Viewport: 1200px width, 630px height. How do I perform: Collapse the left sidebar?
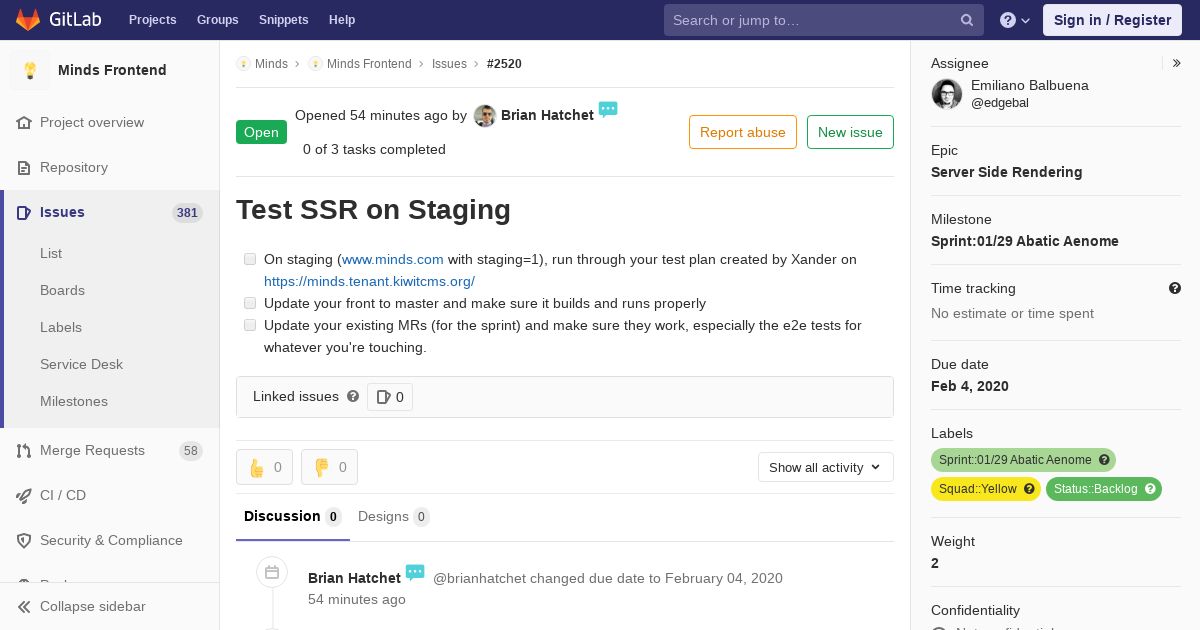click(x=92, y=606)
